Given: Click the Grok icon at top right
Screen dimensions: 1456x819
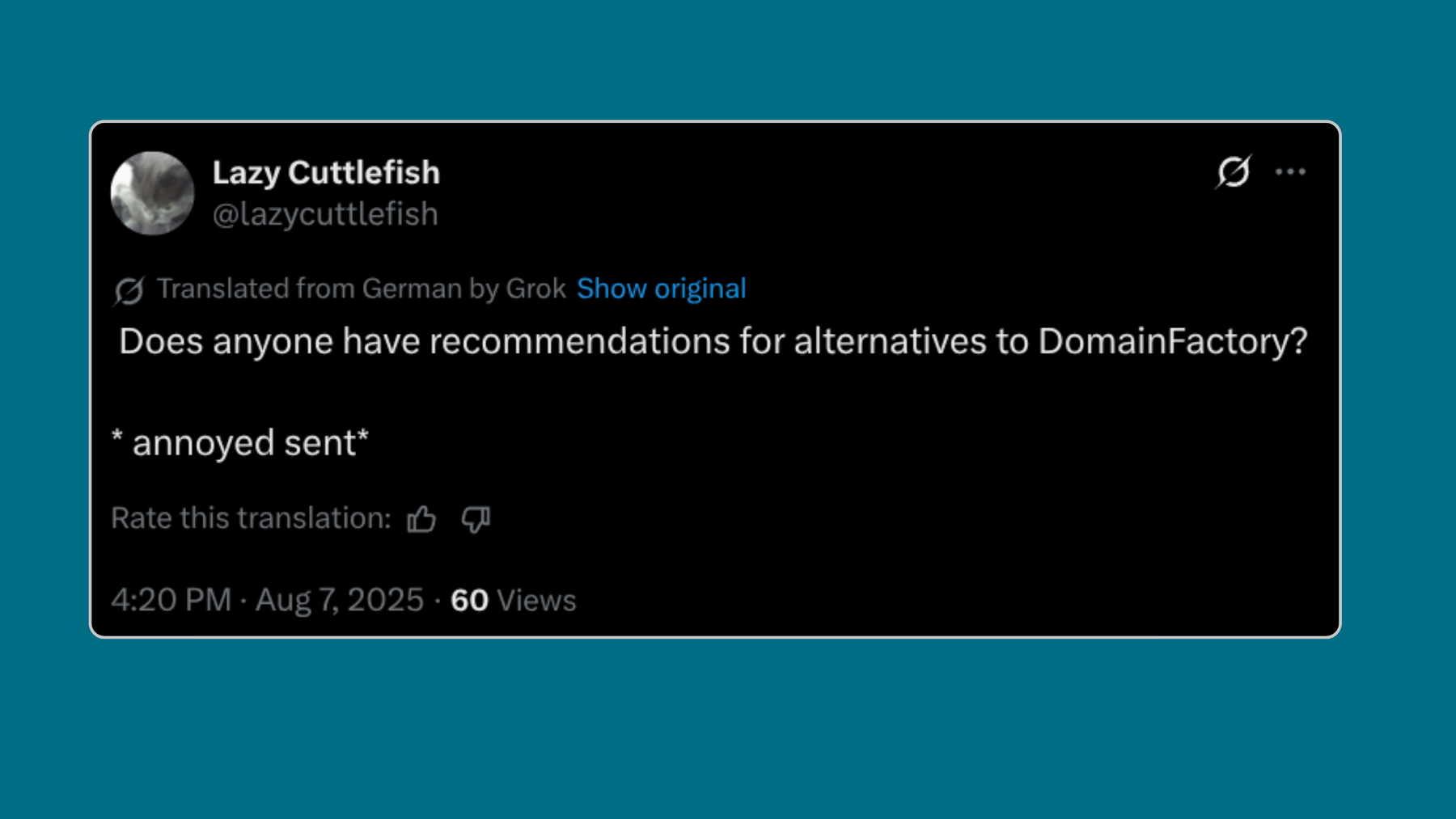Looking at the screenshot, I should click(1233, 171).
